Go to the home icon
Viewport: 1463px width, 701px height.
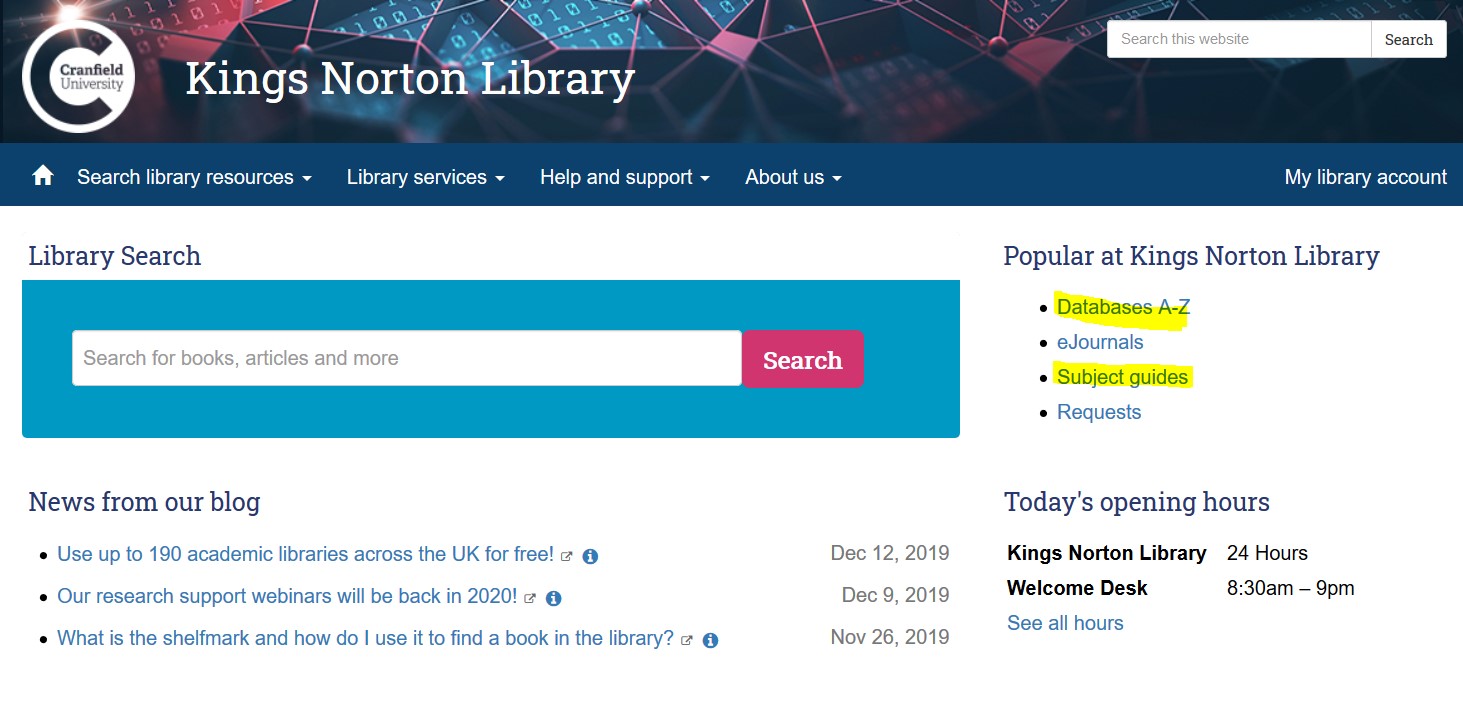43,176
